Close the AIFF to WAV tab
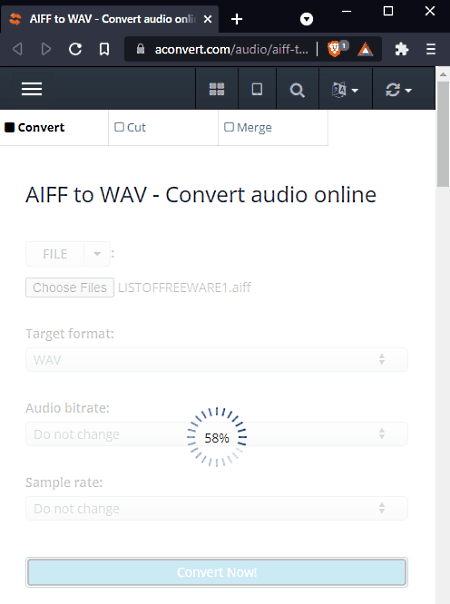The image size is (450, 604). point(208,19)
